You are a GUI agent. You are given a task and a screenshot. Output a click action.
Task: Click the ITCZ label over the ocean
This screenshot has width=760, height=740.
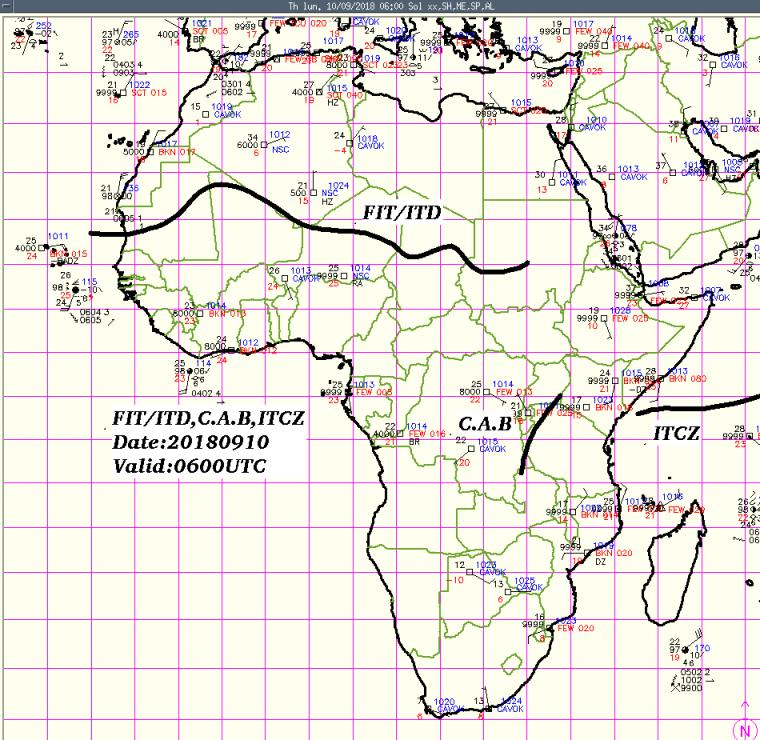click(x=676, y=433)
